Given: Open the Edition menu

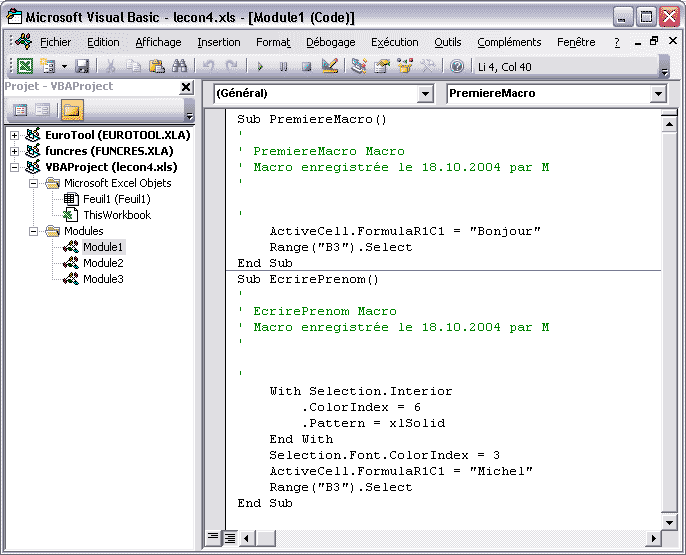Looking at the screenshot, I should [103, 42].
